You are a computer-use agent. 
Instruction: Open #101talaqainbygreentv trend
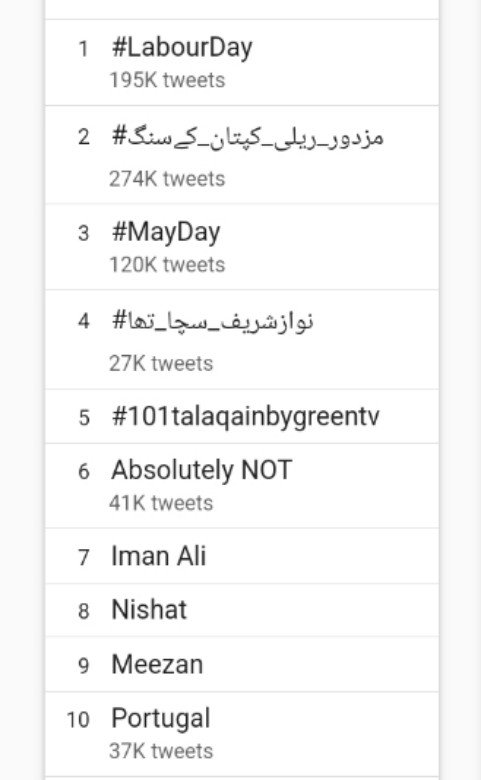(x=242, y=416)
